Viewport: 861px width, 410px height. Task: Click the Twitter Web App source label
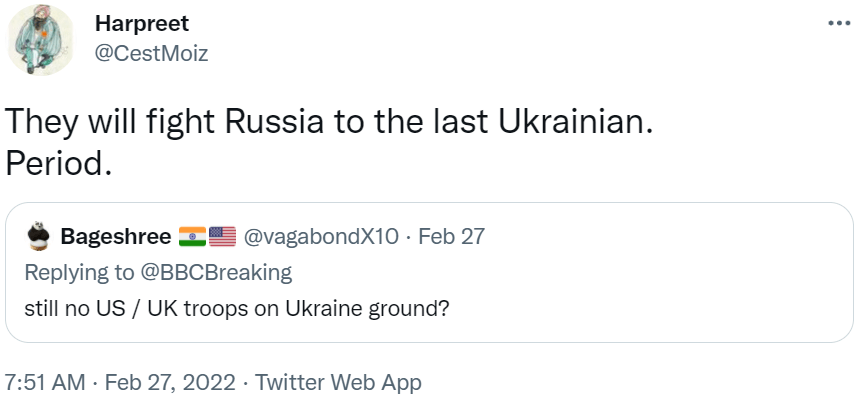(339, 382)
